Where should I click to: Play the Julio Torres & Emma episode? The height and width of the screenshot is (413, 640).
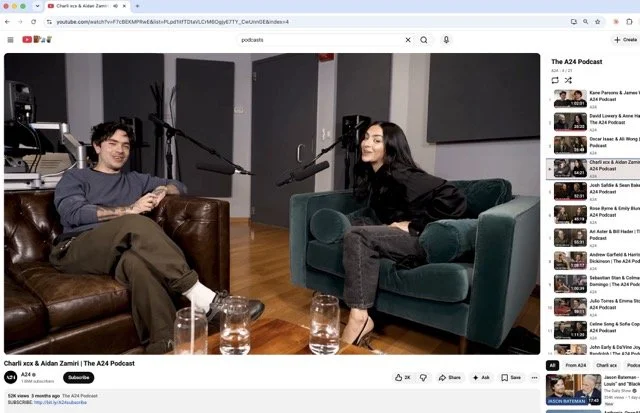(x=593, y=307)
